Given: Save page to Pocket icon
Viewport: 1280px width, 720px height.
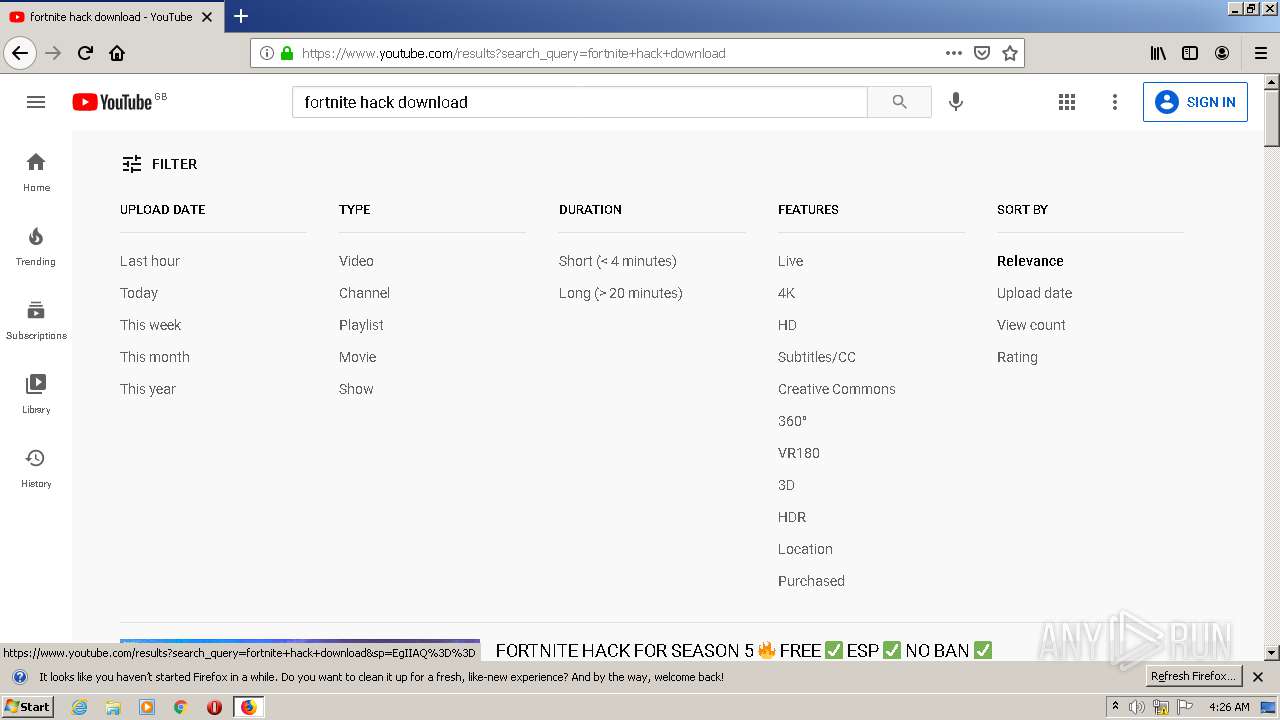Looking at the screenshot, I should (982, 53).
